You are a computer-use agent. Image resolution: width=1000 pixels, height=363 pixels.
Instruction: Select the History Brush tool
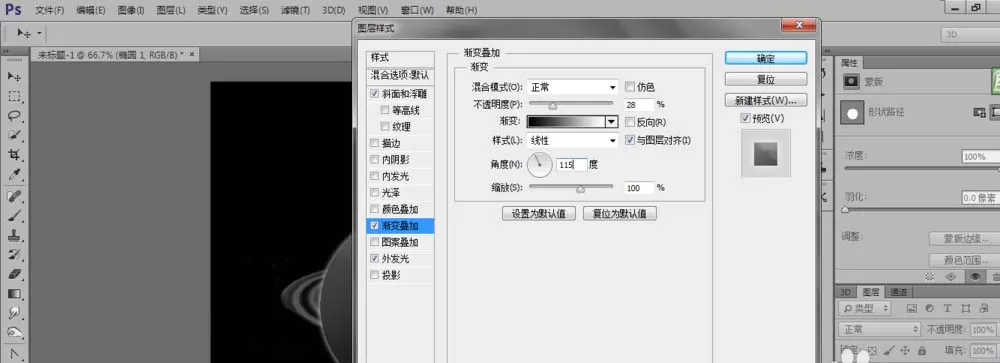(x=14, y=255)
